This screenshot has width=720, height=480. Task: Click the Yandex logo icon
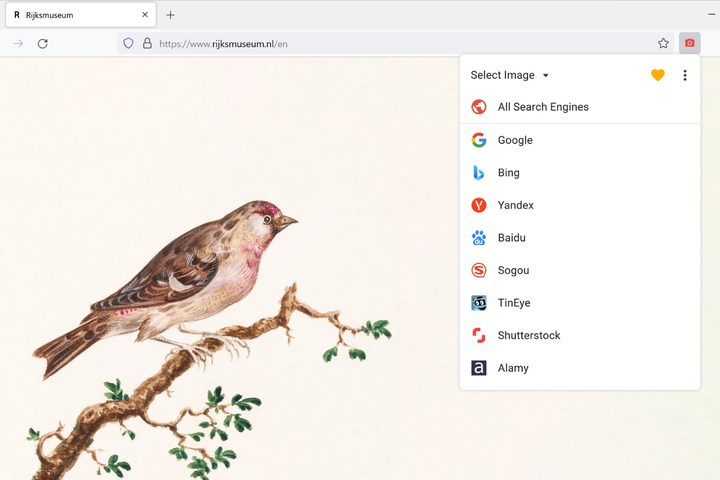coord(478,205)
